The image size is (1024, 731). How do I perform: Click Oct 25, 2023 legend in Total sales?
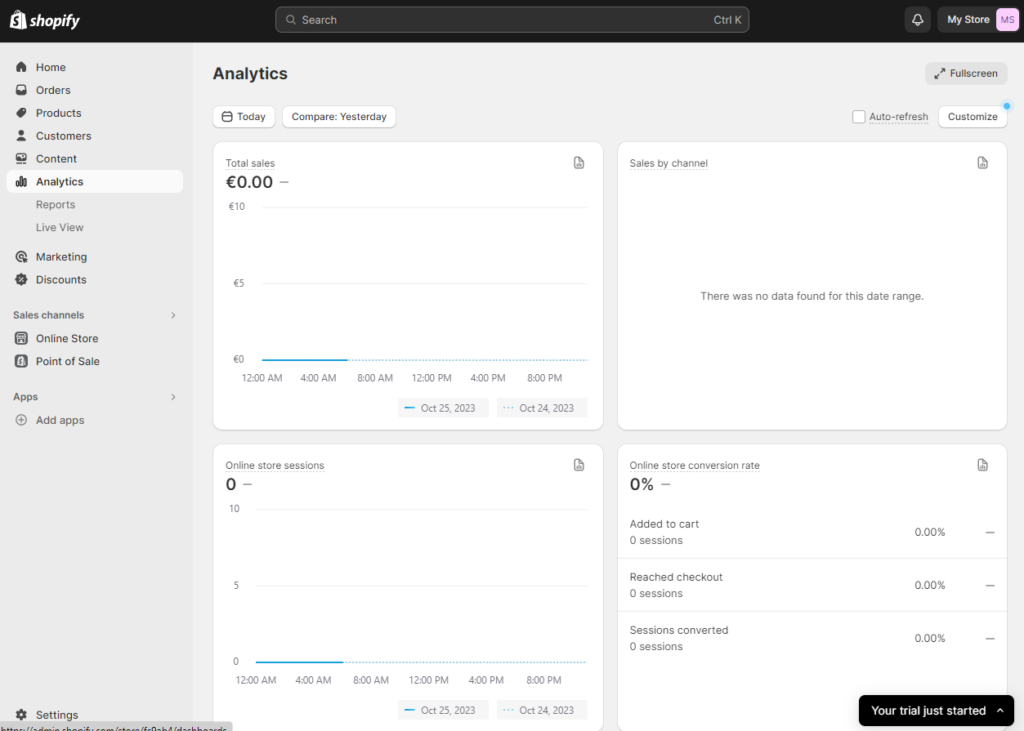(443, 408)
